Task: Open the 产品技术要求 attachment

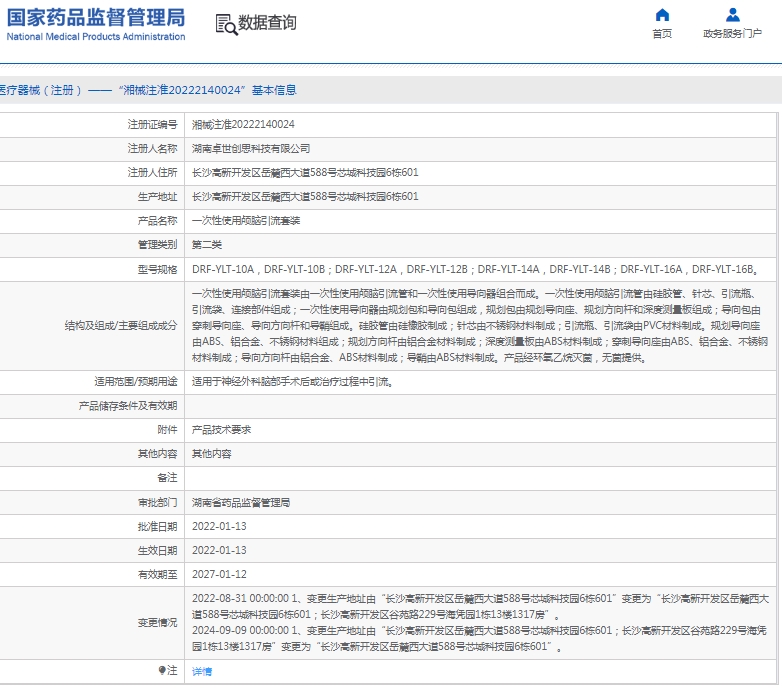Action: (221, 430)
